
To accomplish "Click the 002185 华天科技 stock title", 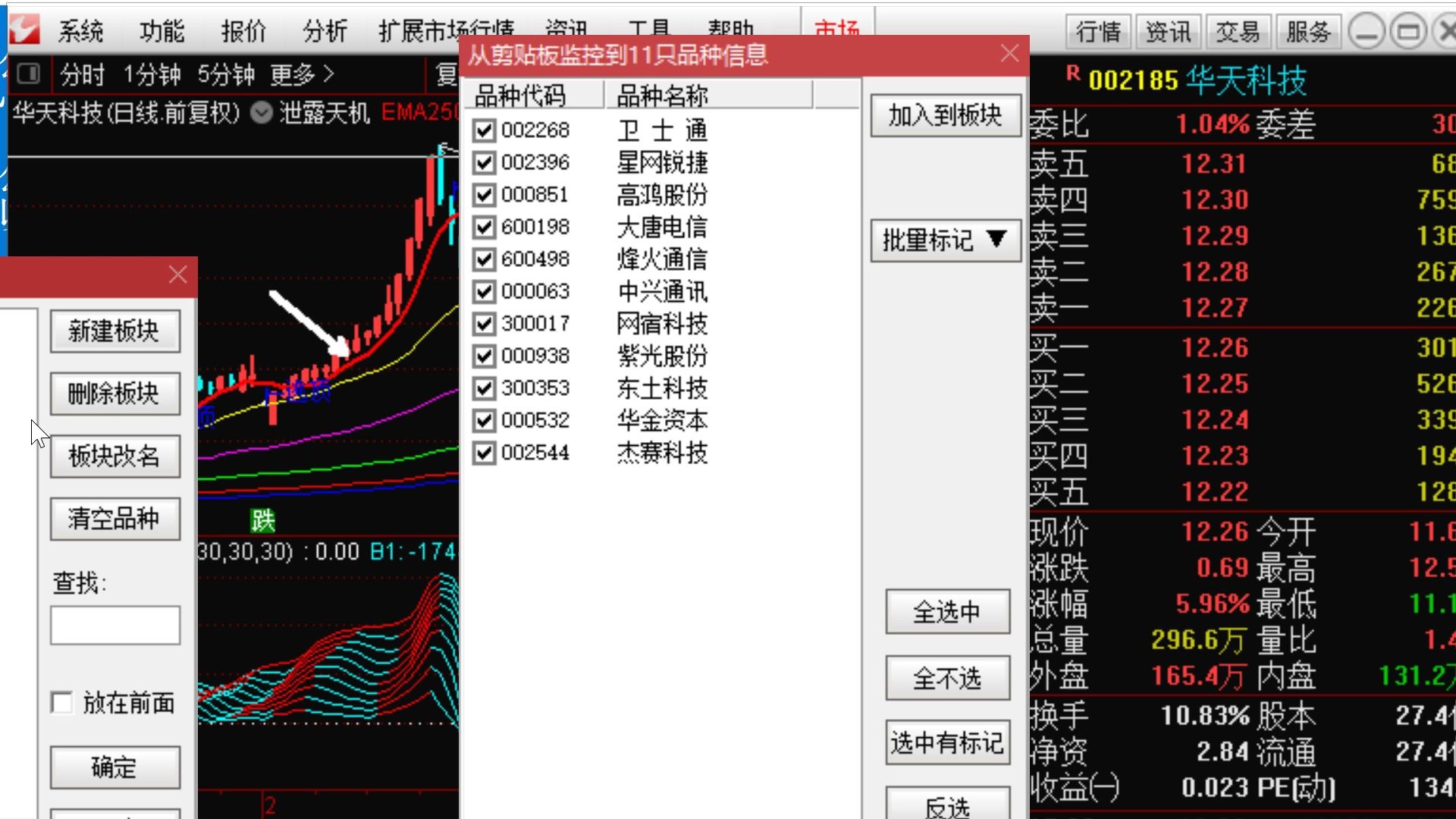I will [1197, 80].
